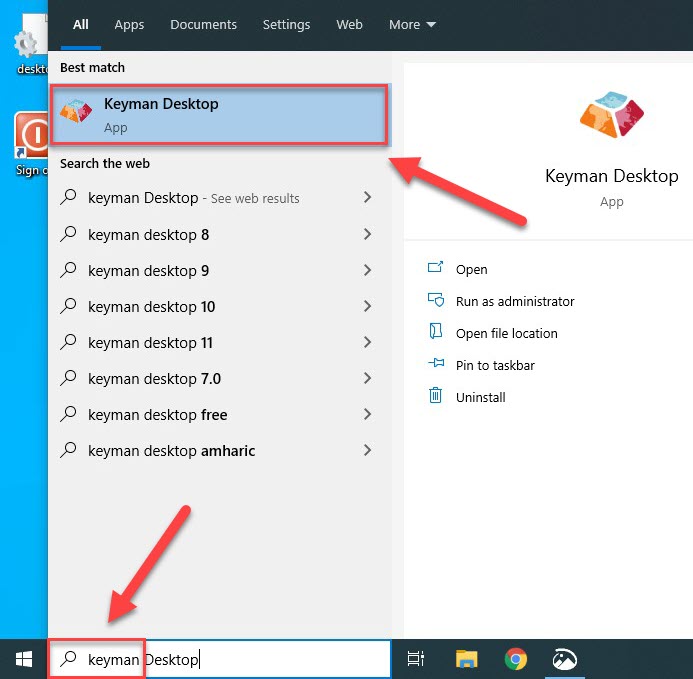693x679 pixels.
Task: Pin Keyman Desktop to taskbar
Action: click(494, 365)
